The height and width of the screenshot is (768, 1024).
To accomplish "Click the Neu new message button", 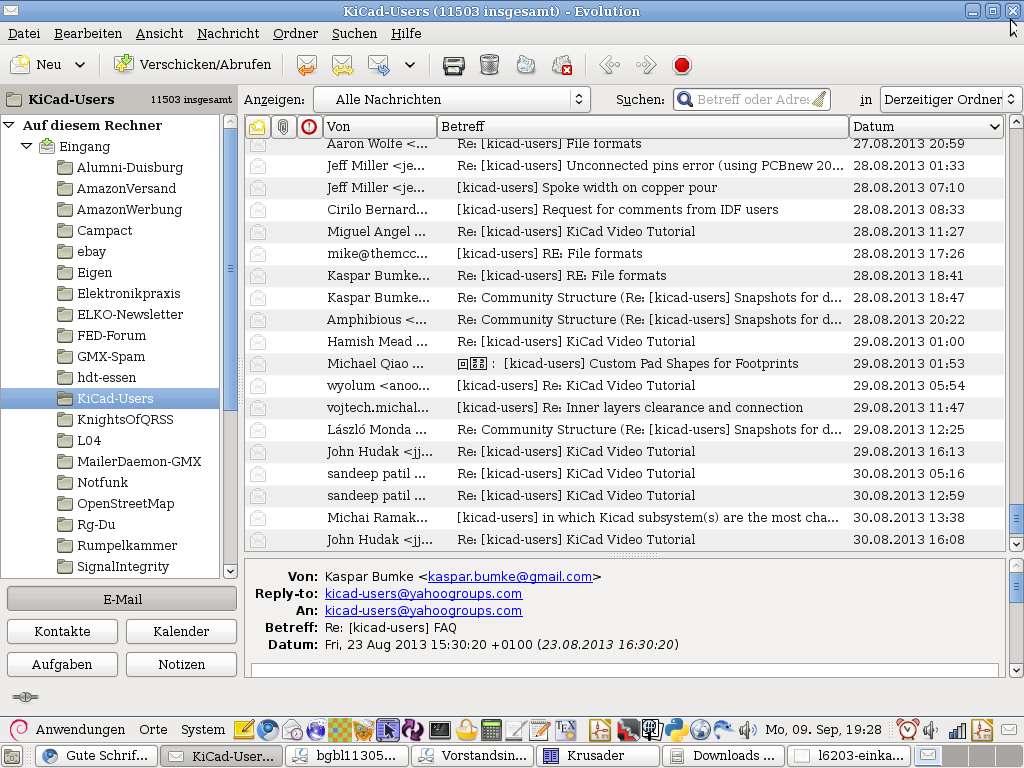I will 36,65.
